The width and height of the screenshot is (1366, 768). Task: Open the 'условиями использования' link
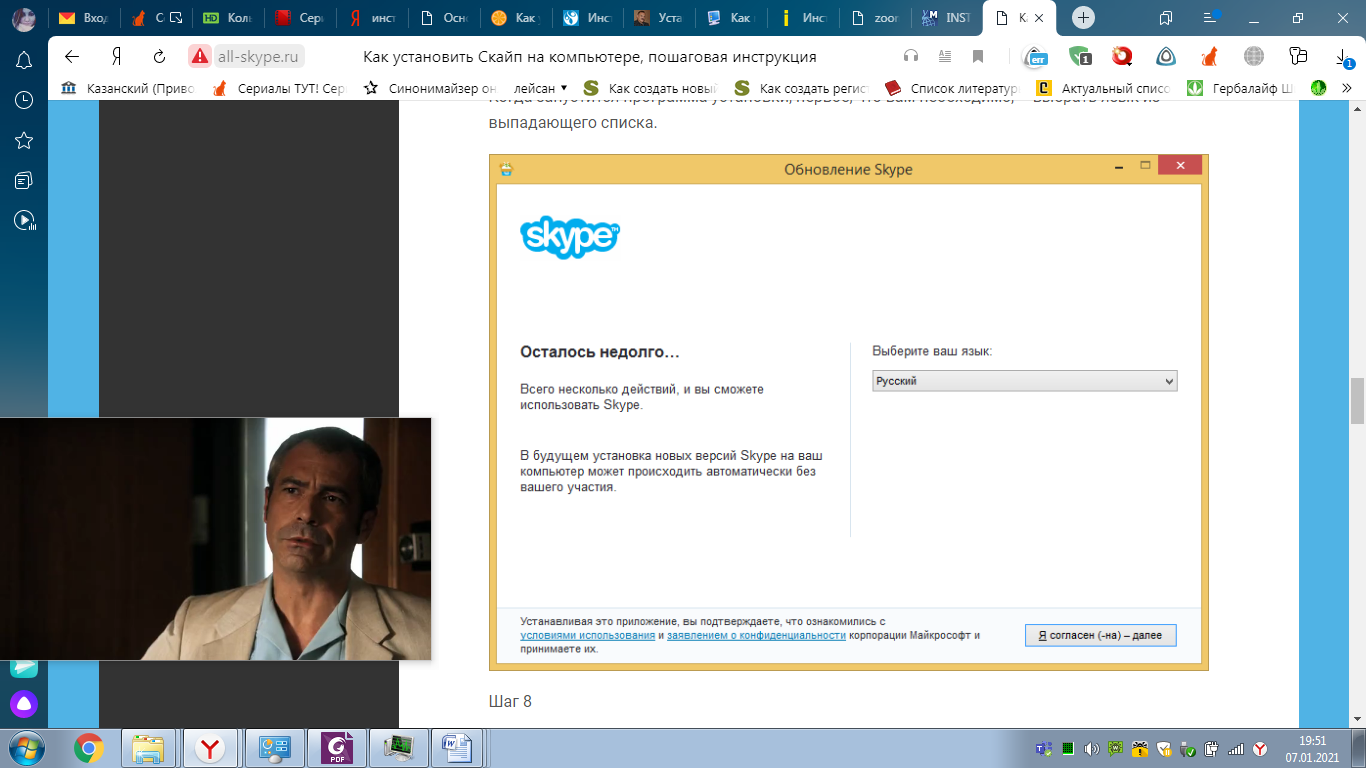tap(588, 635)
